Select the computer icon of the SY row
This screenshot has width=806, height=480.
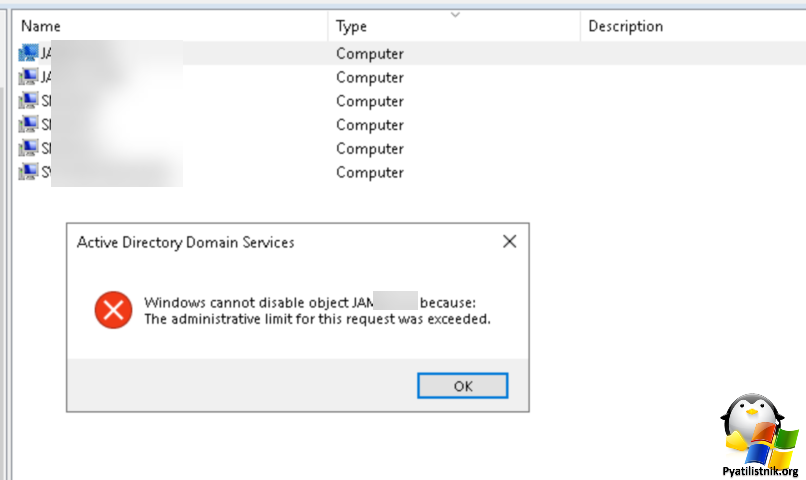[28, 172]
